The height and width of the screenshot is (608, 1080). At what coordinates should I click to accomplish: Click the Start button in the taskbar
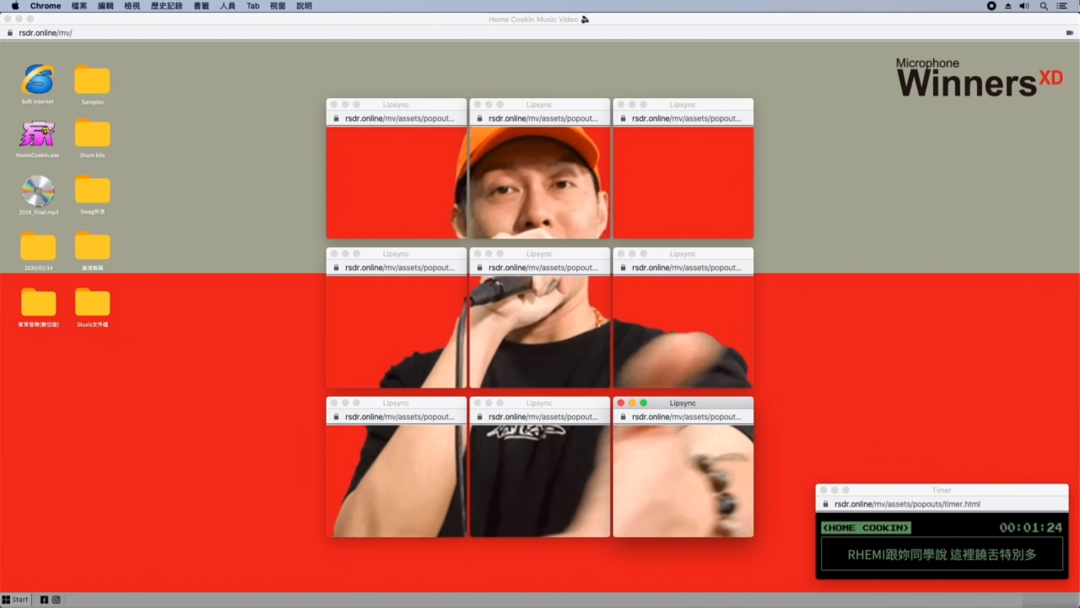click(x=15, y=600)
